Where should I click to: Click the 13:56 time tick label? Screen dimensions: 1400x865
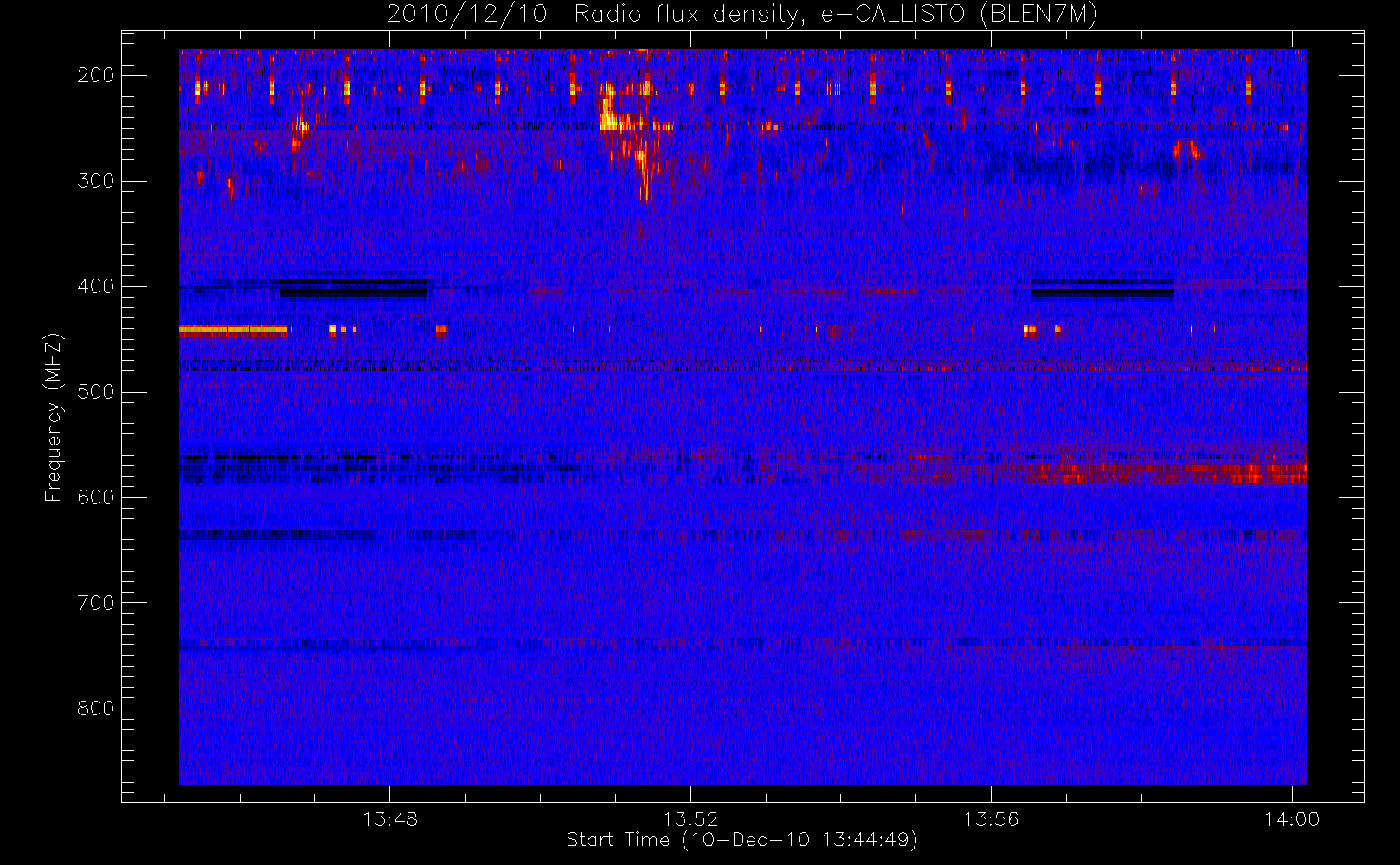pos(991,818)
